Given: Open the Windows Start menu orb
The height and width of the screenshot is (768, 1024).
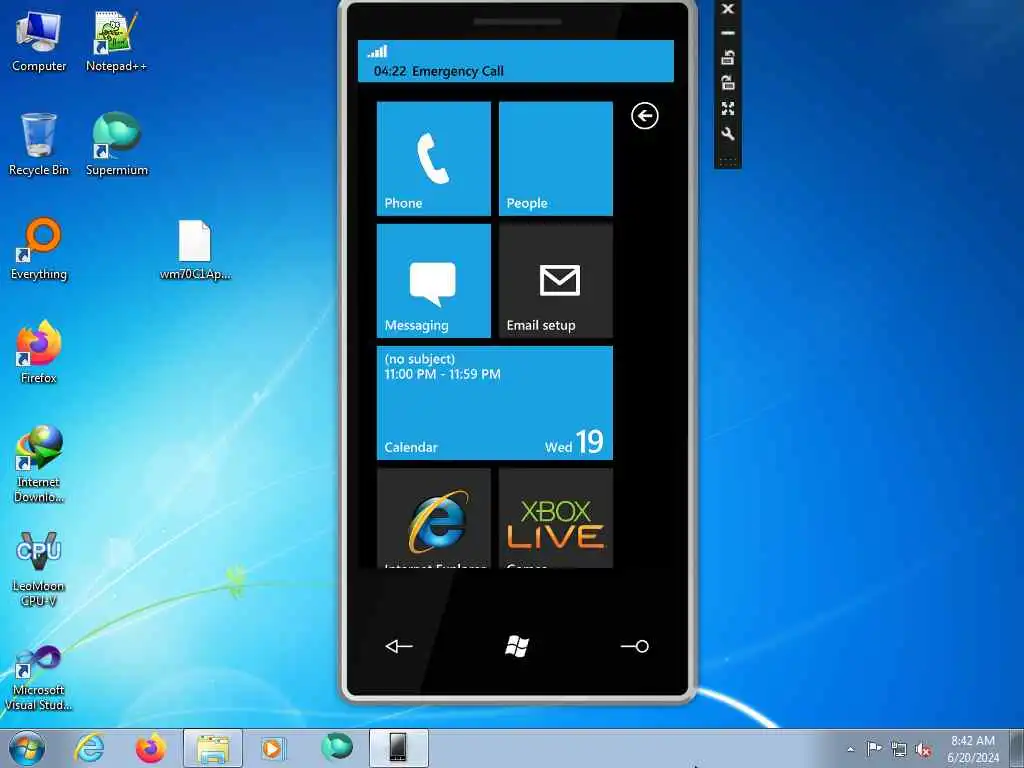Looking at the screenshot, I should 27,748.
